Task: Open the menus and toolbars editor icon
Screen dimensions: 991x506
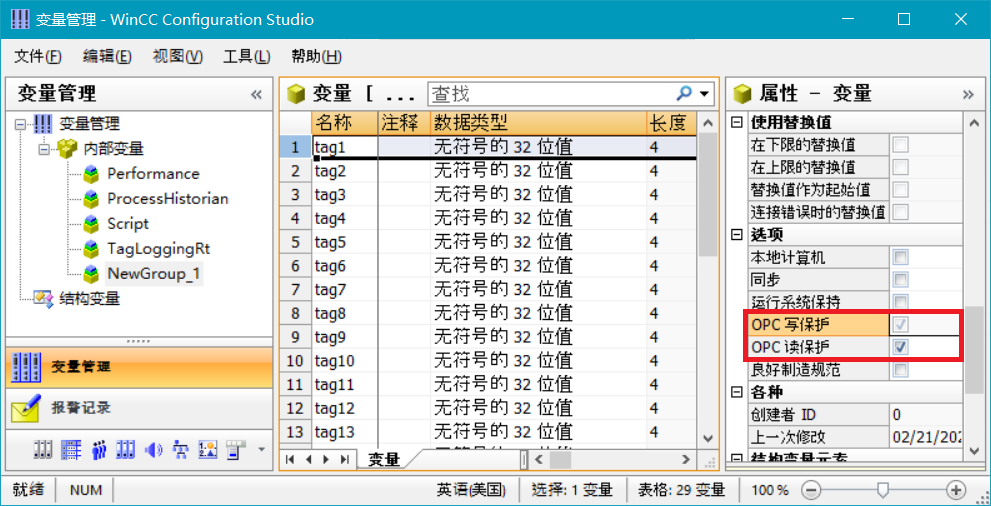Action: click(x=234, y=450)
